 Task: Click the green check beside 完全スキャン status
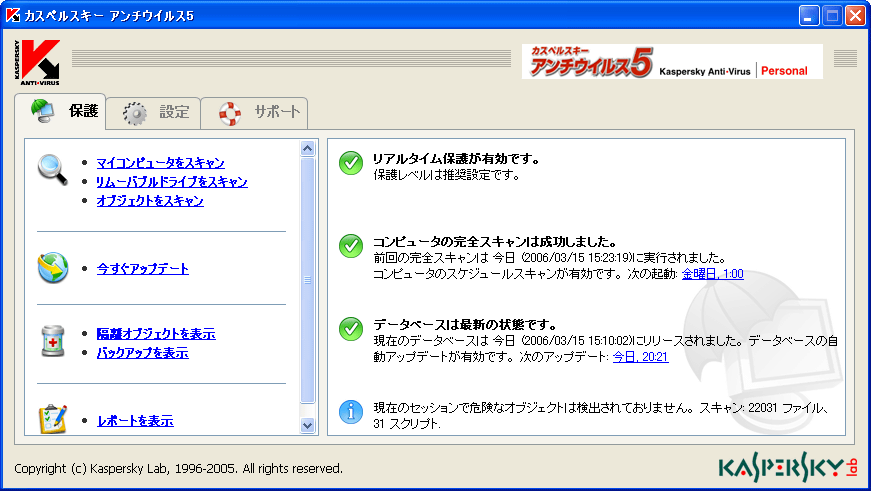(x=351, y=246)
